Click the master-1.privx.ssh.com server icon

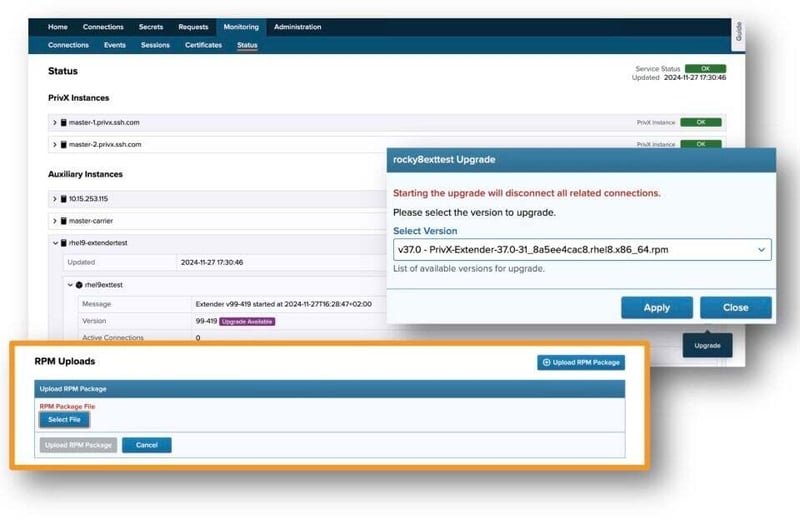pos(63,122)
